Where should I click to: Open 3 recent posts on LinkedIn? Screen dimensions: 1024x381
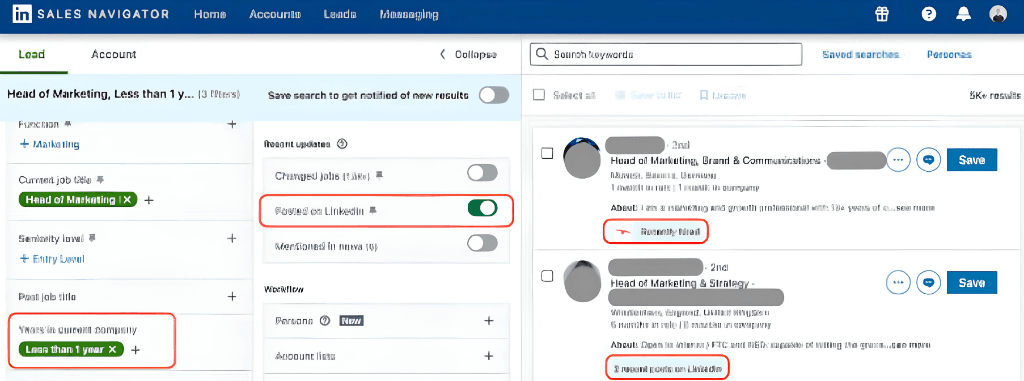666,369
